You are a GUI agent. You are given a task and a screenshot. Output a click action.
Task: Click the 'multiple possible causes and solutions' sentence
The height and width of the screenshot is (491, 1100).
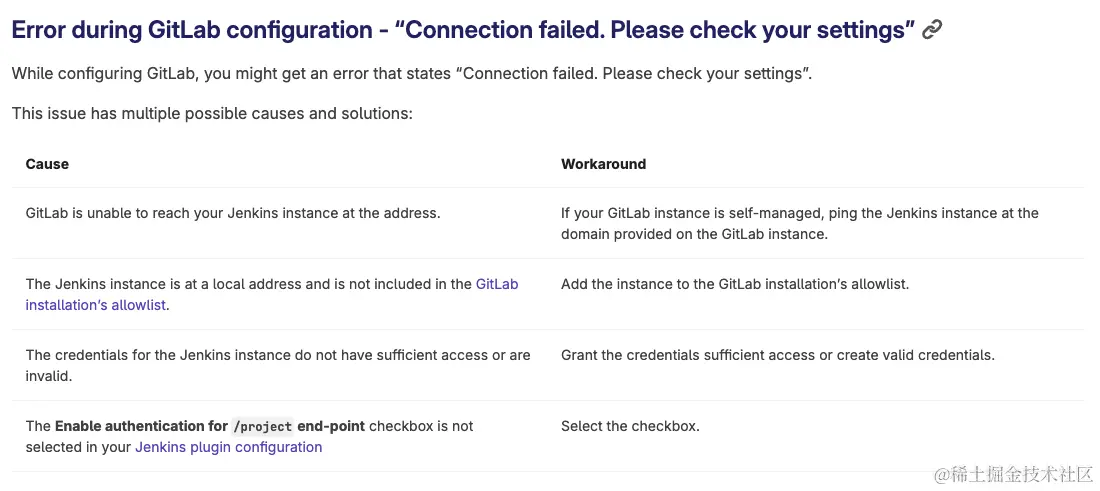(x=212, y=113)
